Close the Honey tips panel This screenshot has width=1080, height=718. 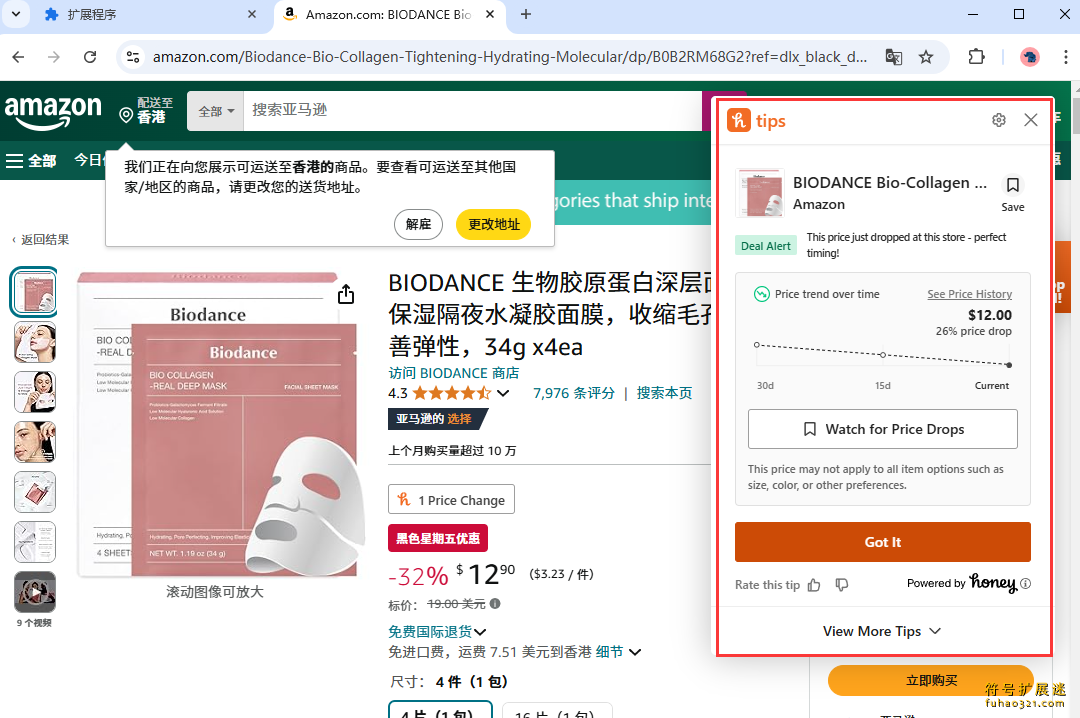pos(1030,120)
